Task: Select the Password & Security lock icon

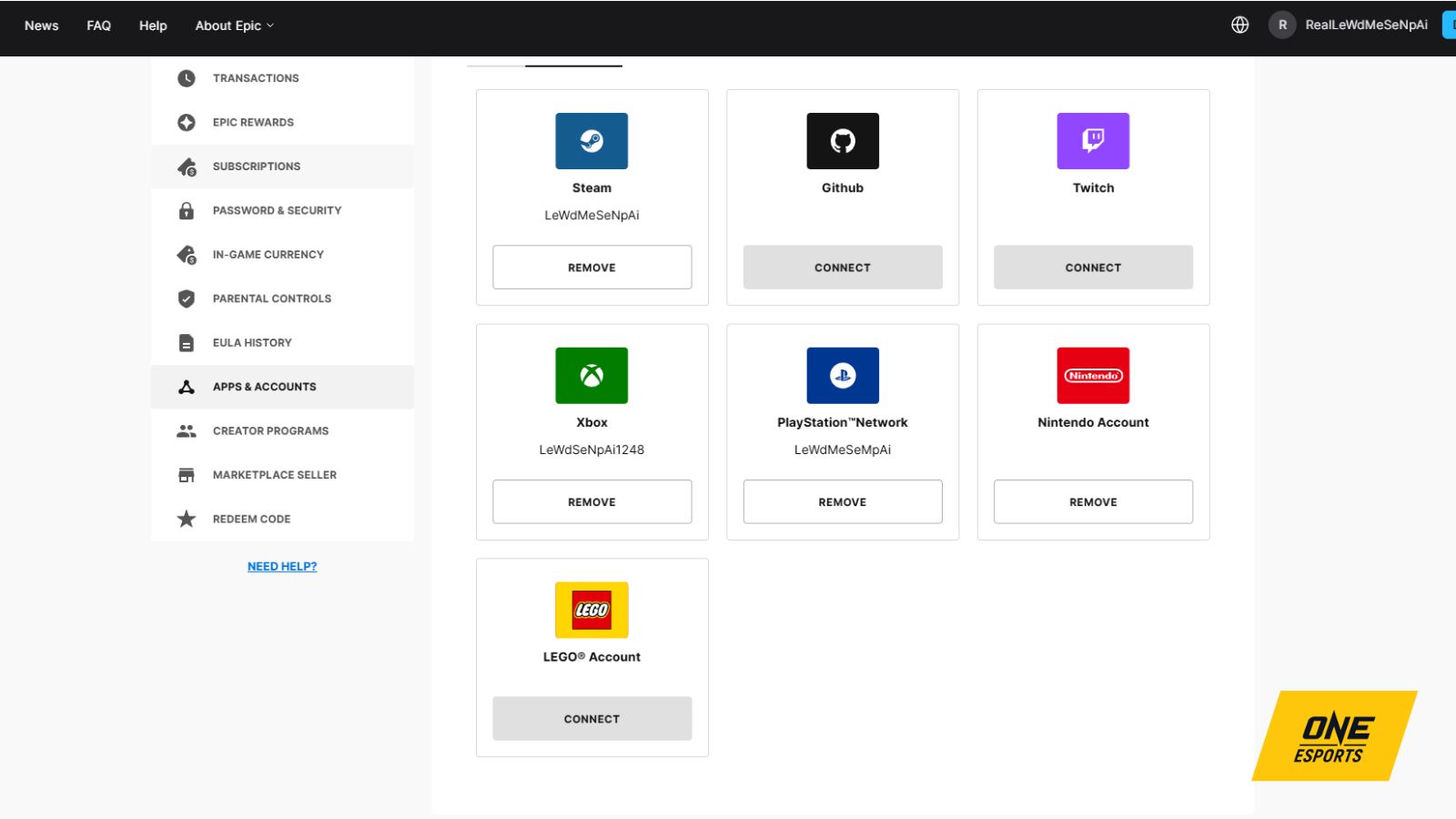Action: point(186,210)
